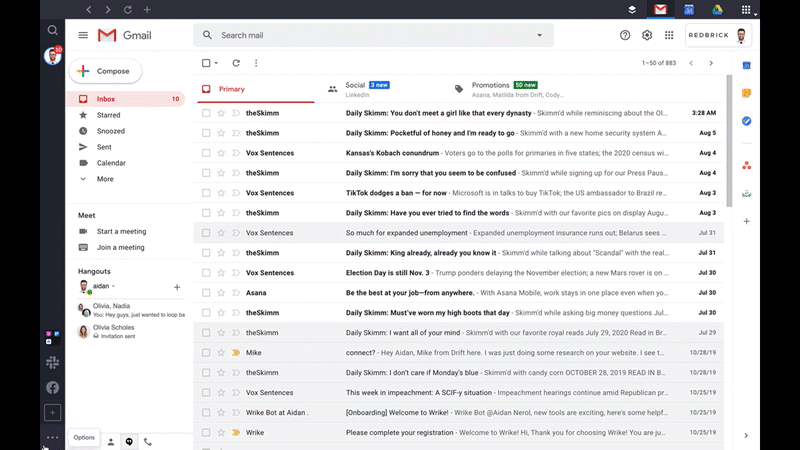Open Slack app in left dock
This screenshot has height=450, width=800.
pos(53,362)
